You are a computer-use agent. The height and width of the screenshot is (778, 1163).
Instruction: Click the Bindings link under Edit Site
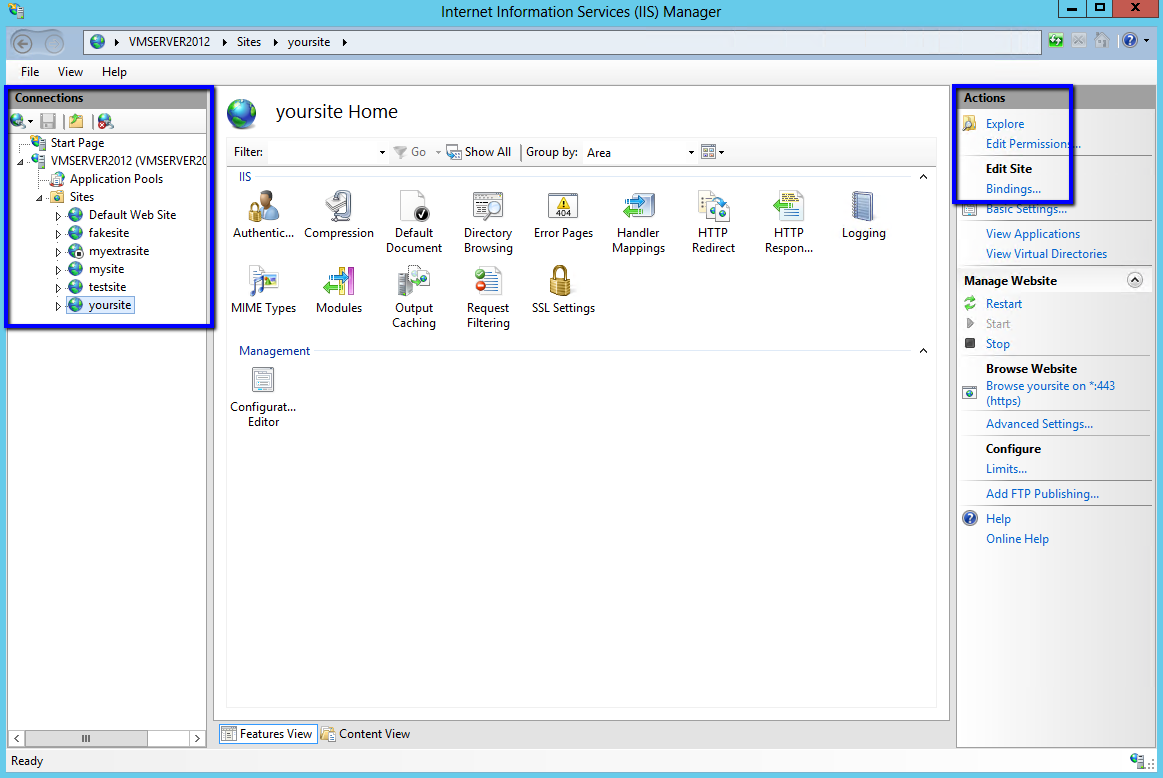point(1013,188)
